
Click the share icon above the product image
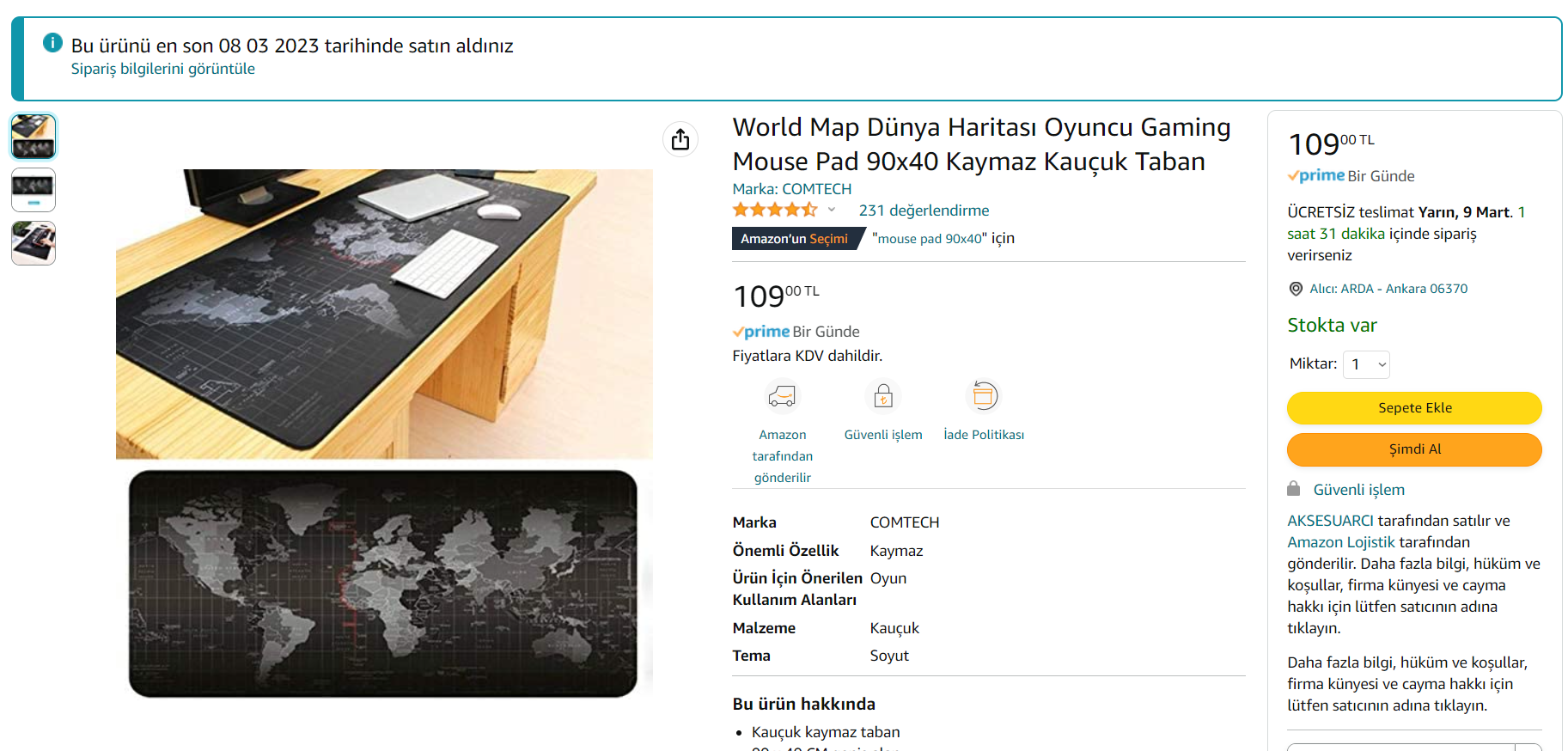pos(680,139)
